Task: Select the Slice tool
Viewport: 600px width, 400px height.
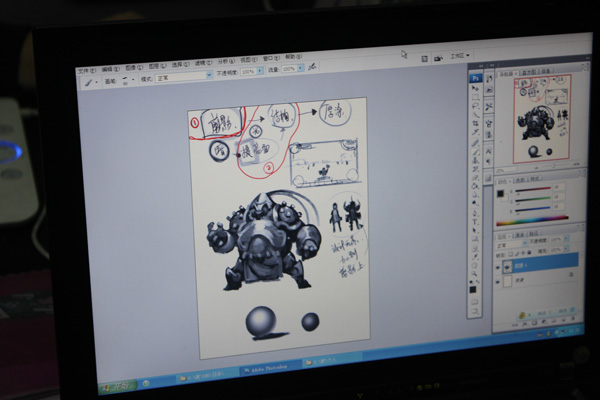Action: 475,132
